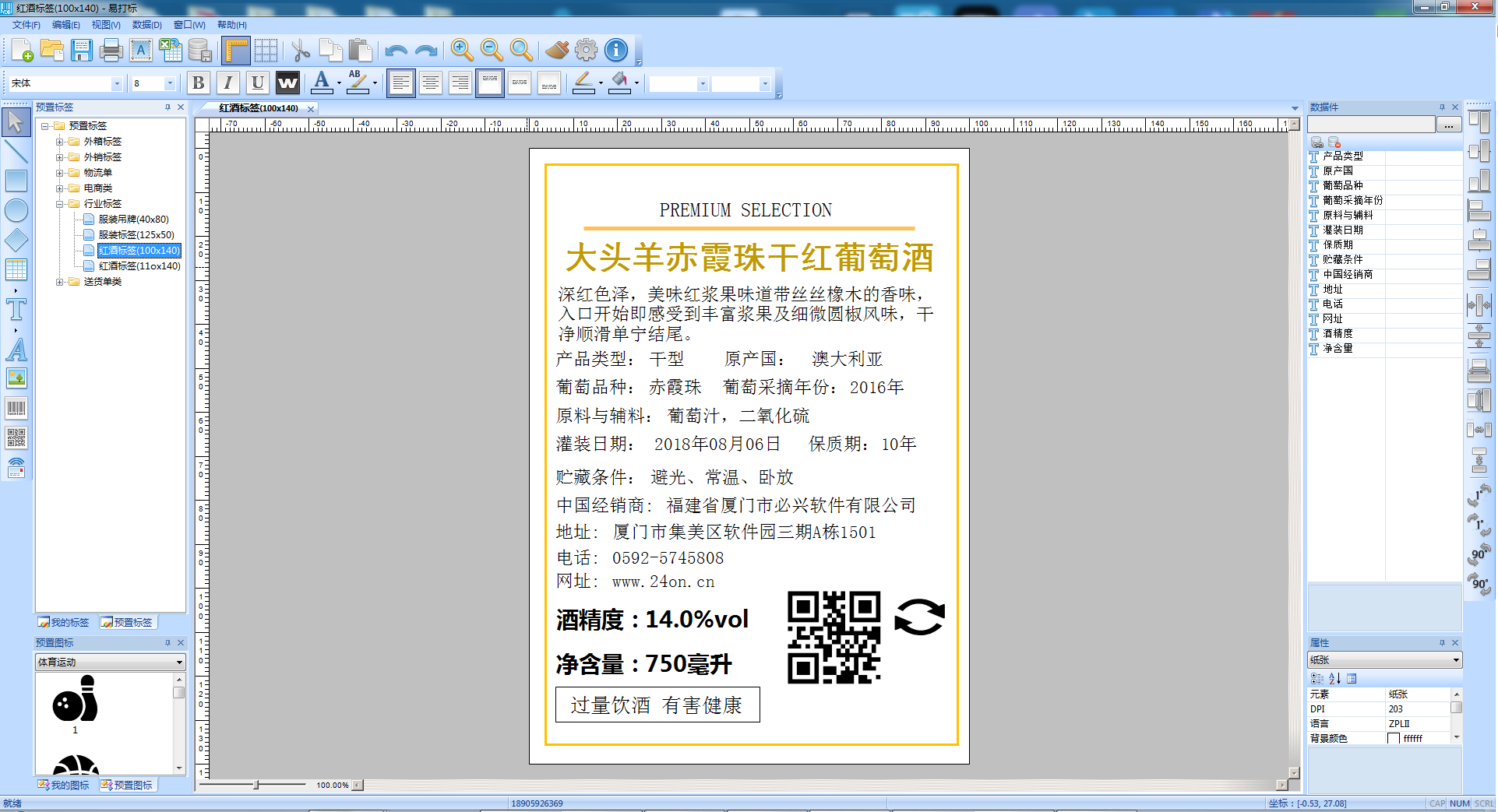Screen dimensions: 1498x812
Task: Open the database save icon
Action: pyautogui.click(x=199, y=51)
